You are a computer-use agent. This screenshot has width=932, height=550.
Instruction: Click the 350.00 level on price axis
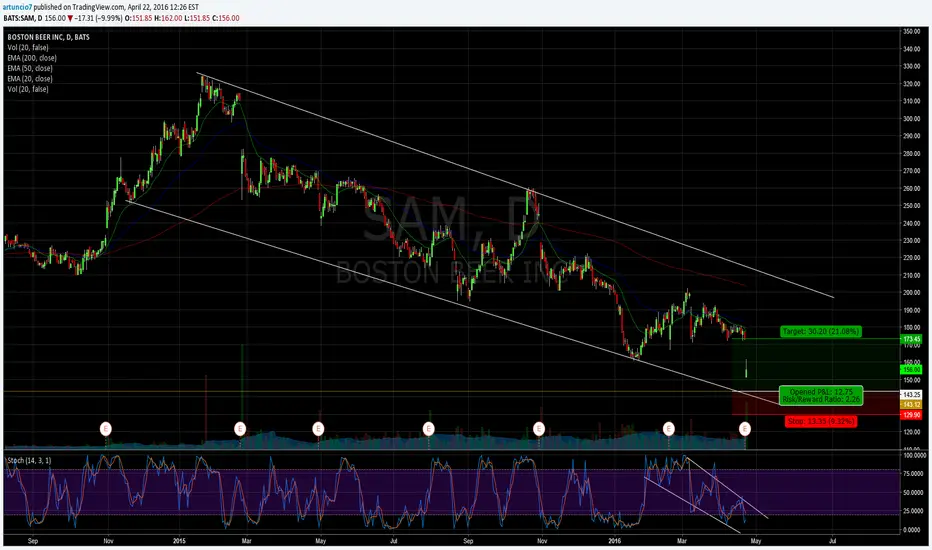(x=912, y=31)
